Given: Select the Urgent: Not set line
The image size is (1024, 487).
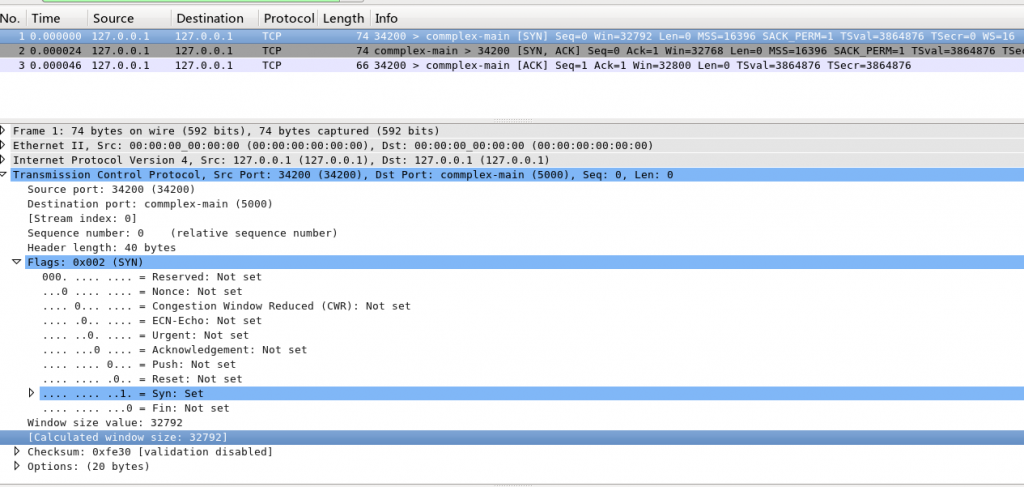Looking at the screenshot, I should point(145,335).
